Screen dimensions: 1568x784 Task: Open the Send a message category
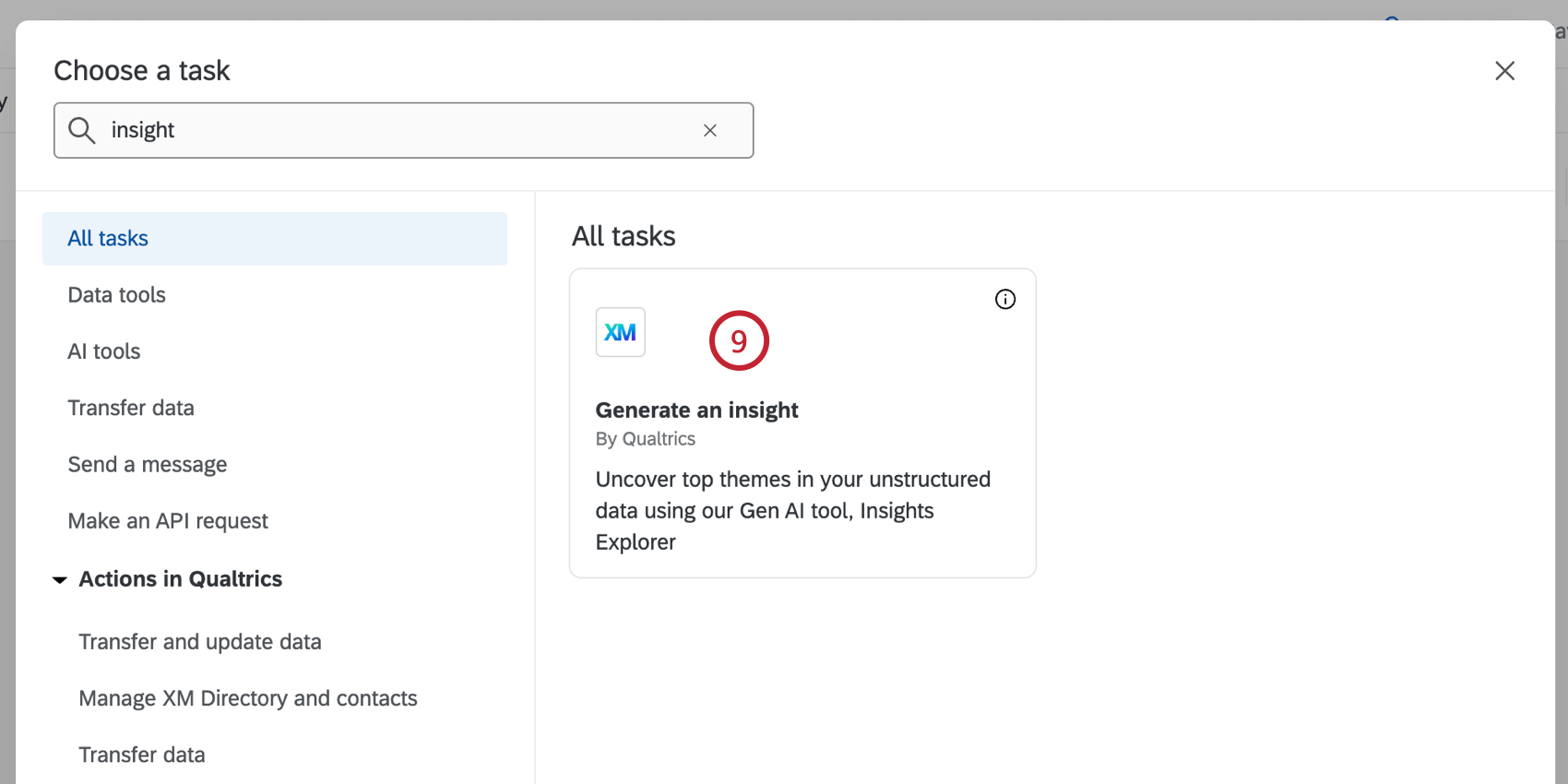(148, 465)
